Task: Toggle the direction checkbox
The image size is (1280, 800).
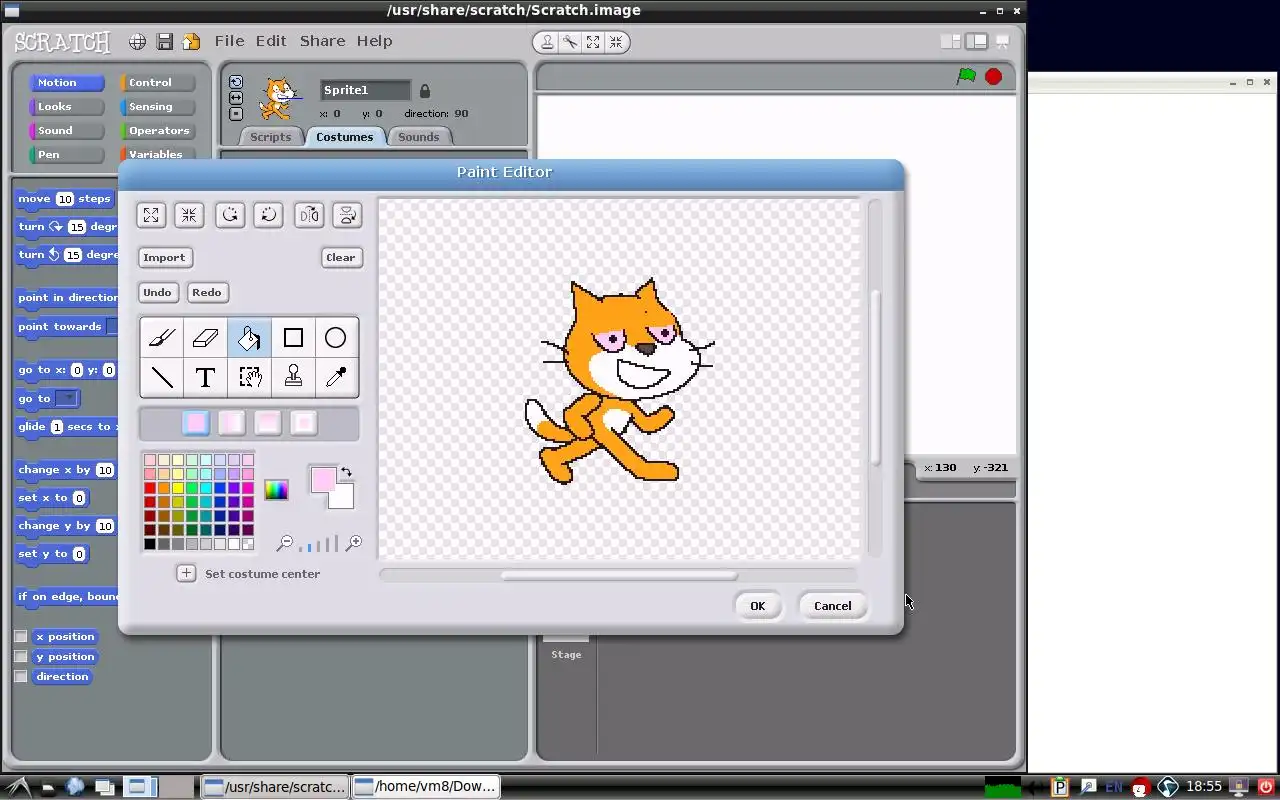Action: [x=21, y=676]
